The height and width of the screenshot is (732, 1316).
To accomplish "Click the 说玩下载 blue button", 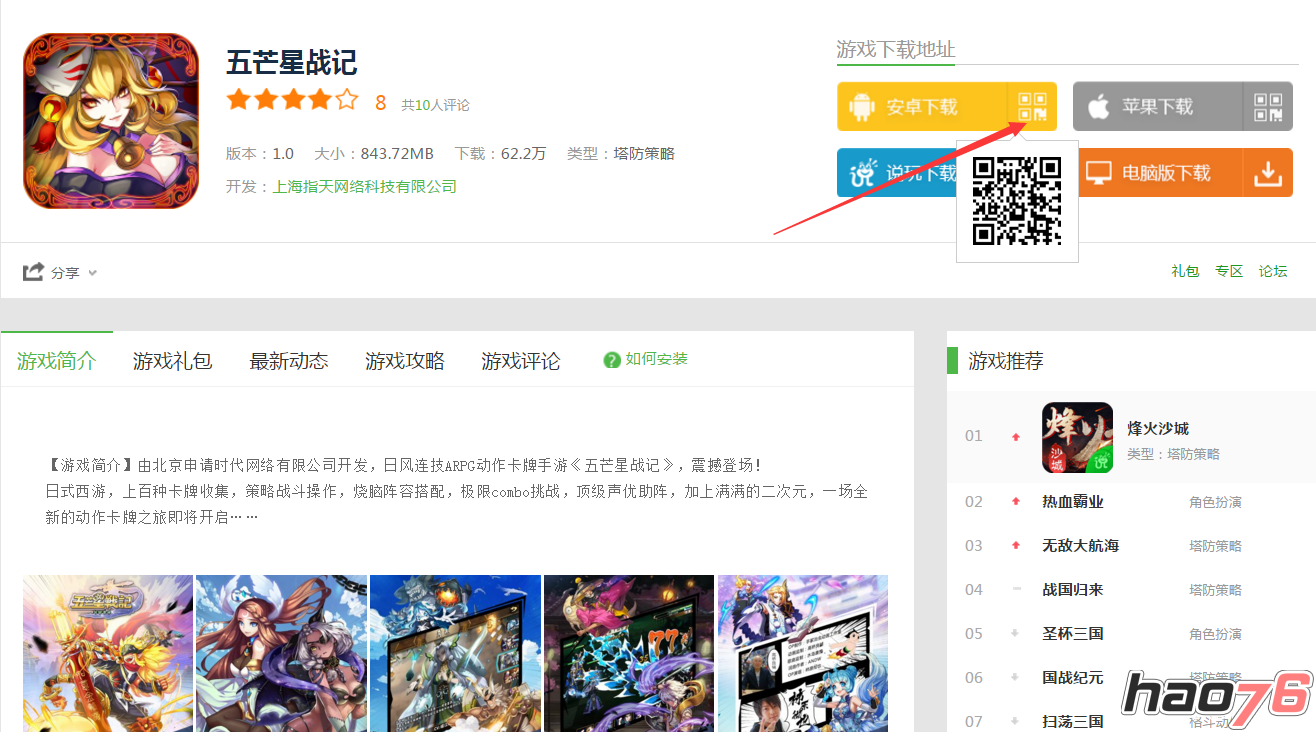I will (897, 173).
